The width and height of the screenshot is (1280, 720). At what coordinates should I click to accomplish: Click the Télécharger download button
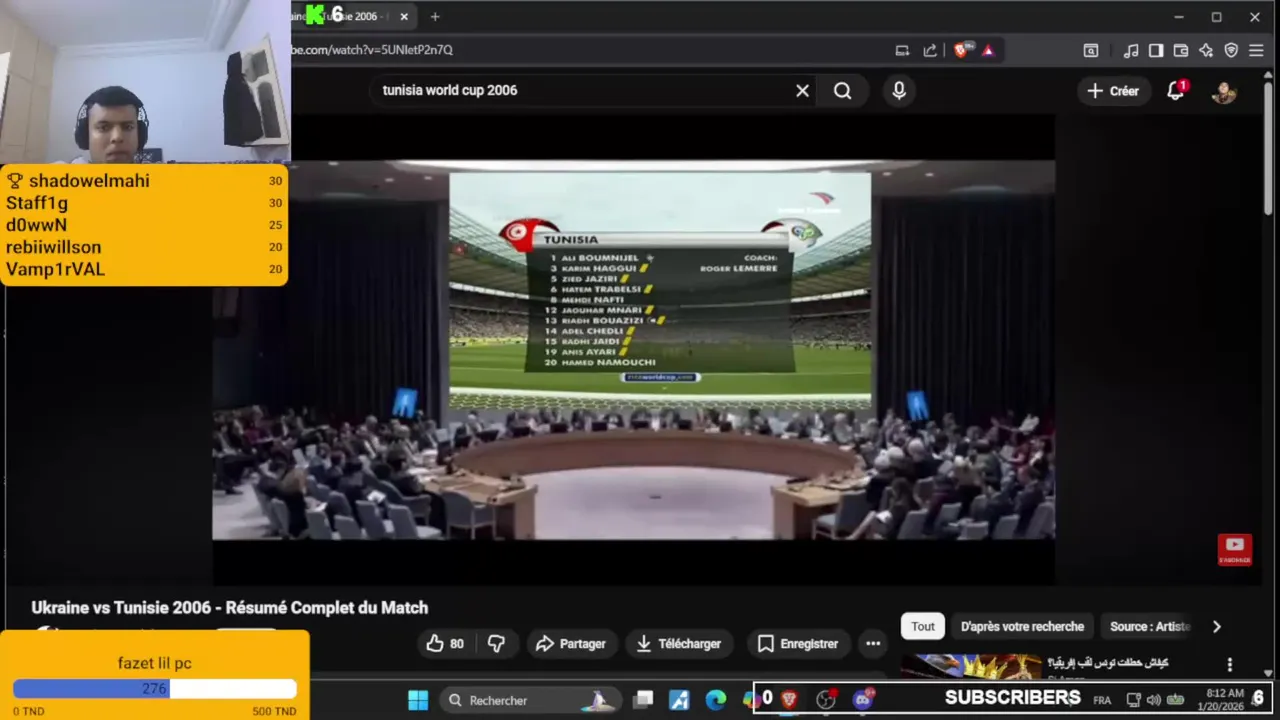click(x=678, y=644)
